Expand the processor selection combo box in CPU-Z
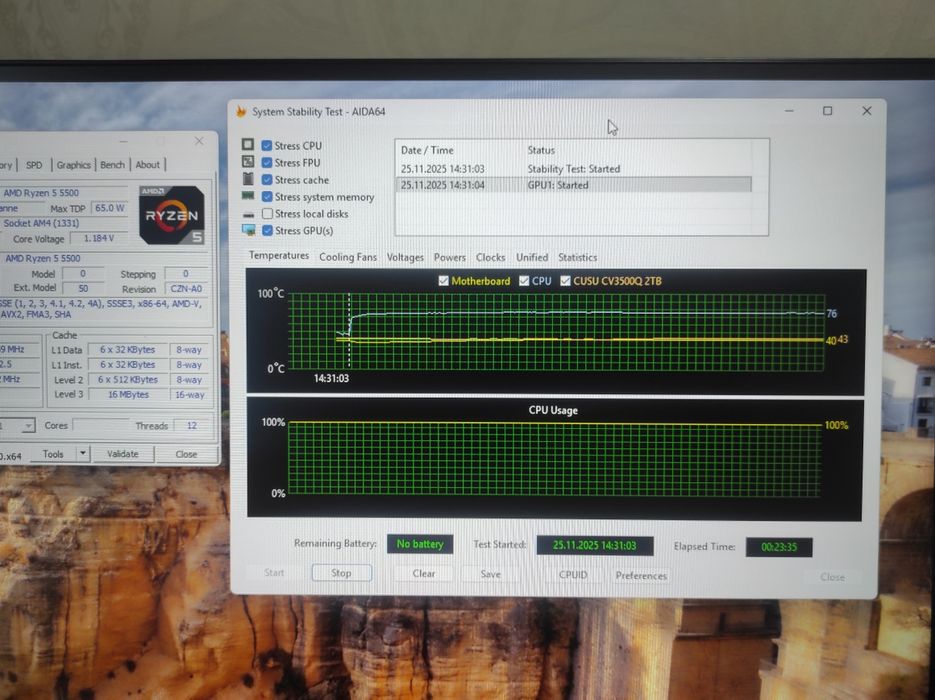935x700 pixels. tap(28, 425)
